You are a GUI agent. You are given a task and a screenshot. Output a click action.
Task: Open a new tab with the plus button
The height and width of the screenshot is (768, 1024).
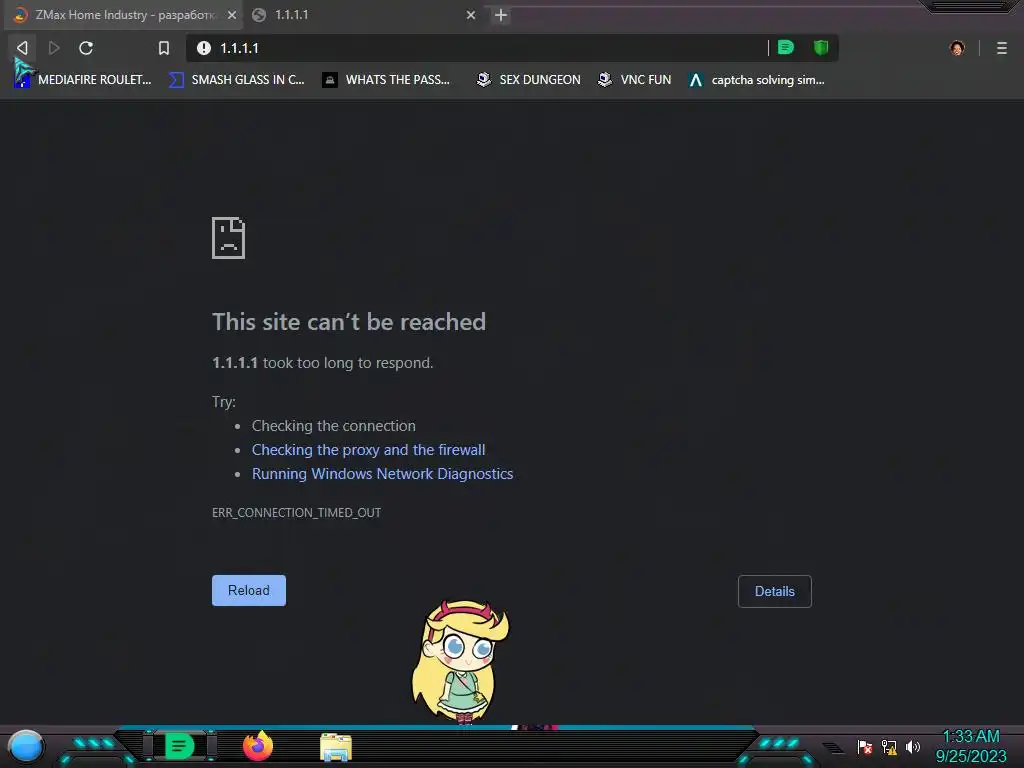click(x=501, y=15)
